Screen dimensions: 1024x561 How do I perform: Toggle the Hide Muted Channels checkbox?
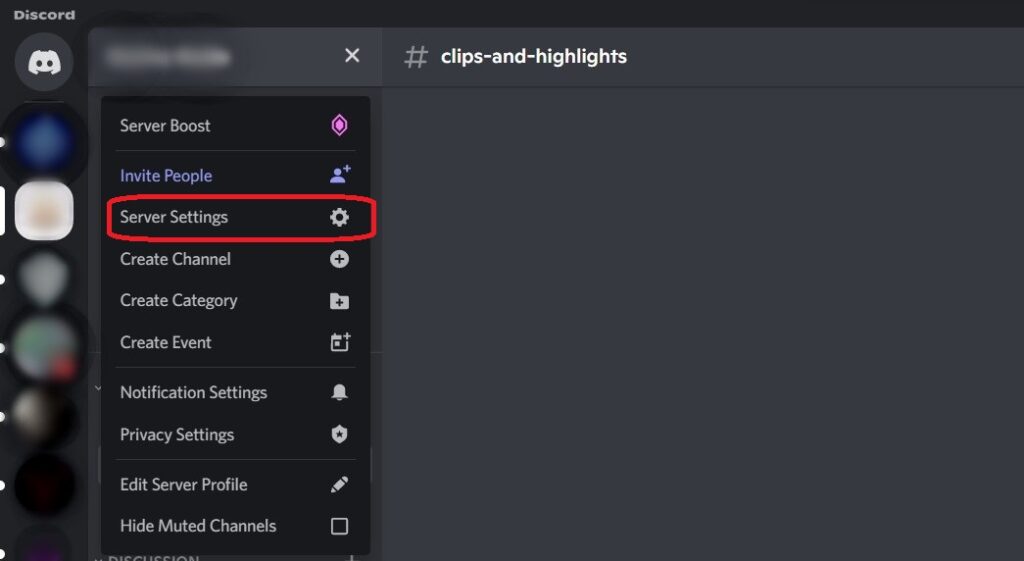coord(339,526)
